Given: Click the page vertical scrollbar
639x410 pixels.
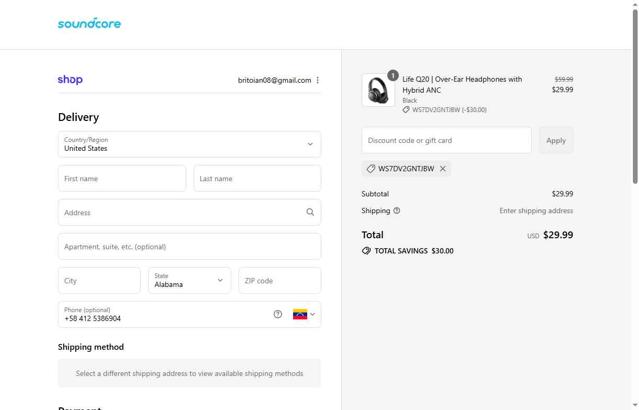Looking at the screenshot, I should pyautogui.click(x=635, y=97).
